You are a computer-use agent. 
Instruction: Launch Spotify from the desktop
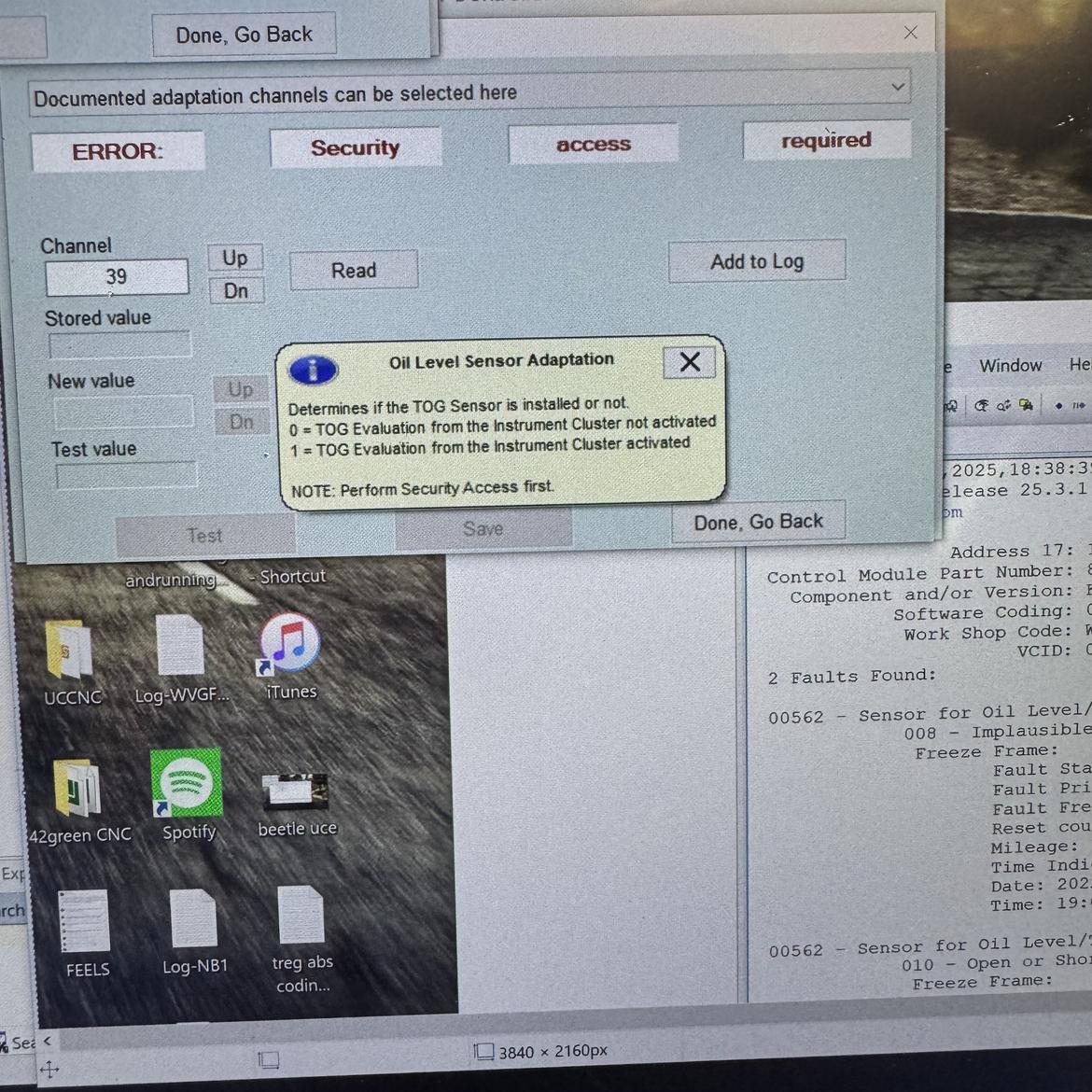188,784
